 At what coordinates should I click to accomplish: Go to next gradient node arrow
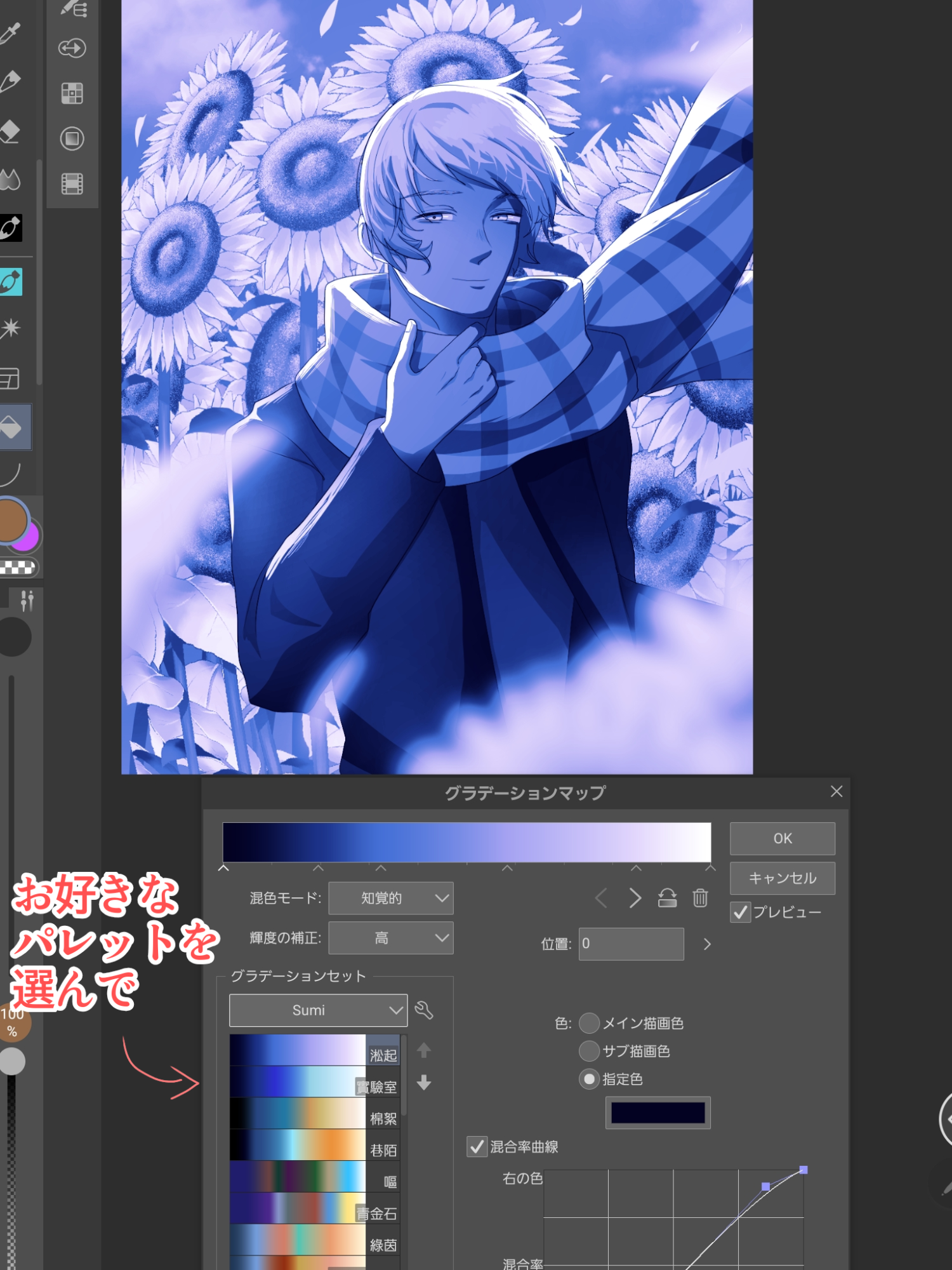coord(635,898)
